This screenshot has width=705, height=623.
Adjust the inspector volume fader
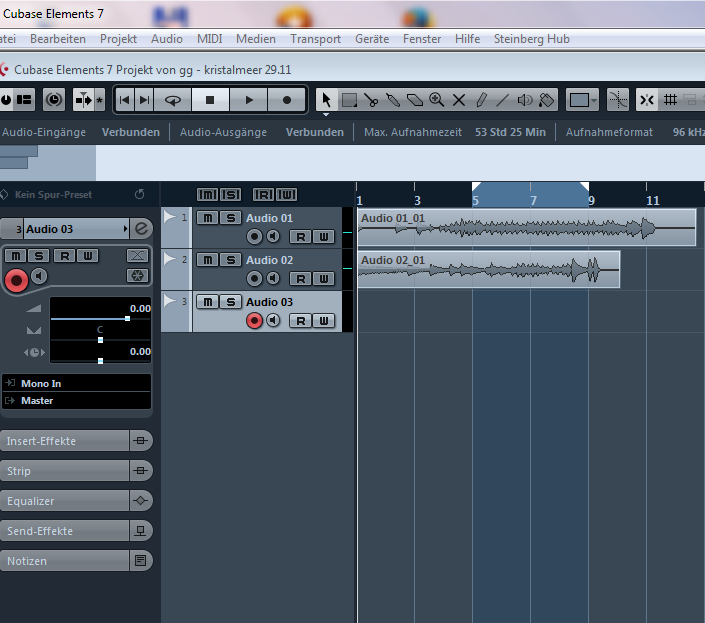pyautogui.click(x=127, y=318)
